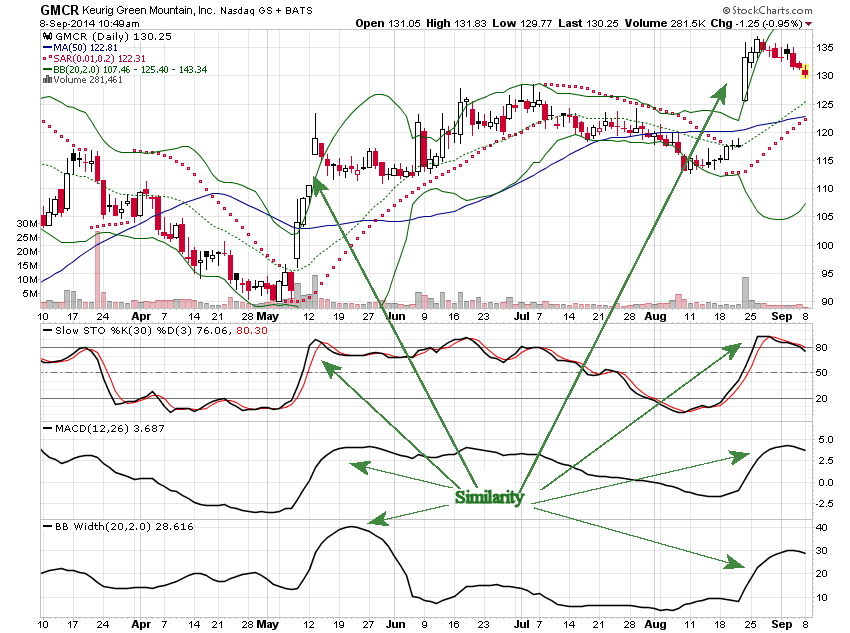The width and height of the screenshot is (850, 633).
Task: Click the Nasdaq GS + BATS exchange label
Action: [266, 10]
